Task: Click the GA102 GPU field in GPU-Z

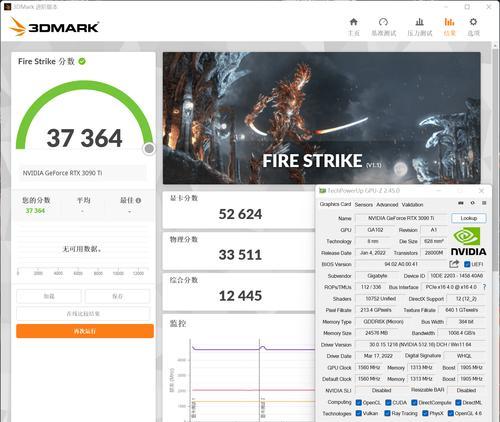Action: tap(375, 230)
